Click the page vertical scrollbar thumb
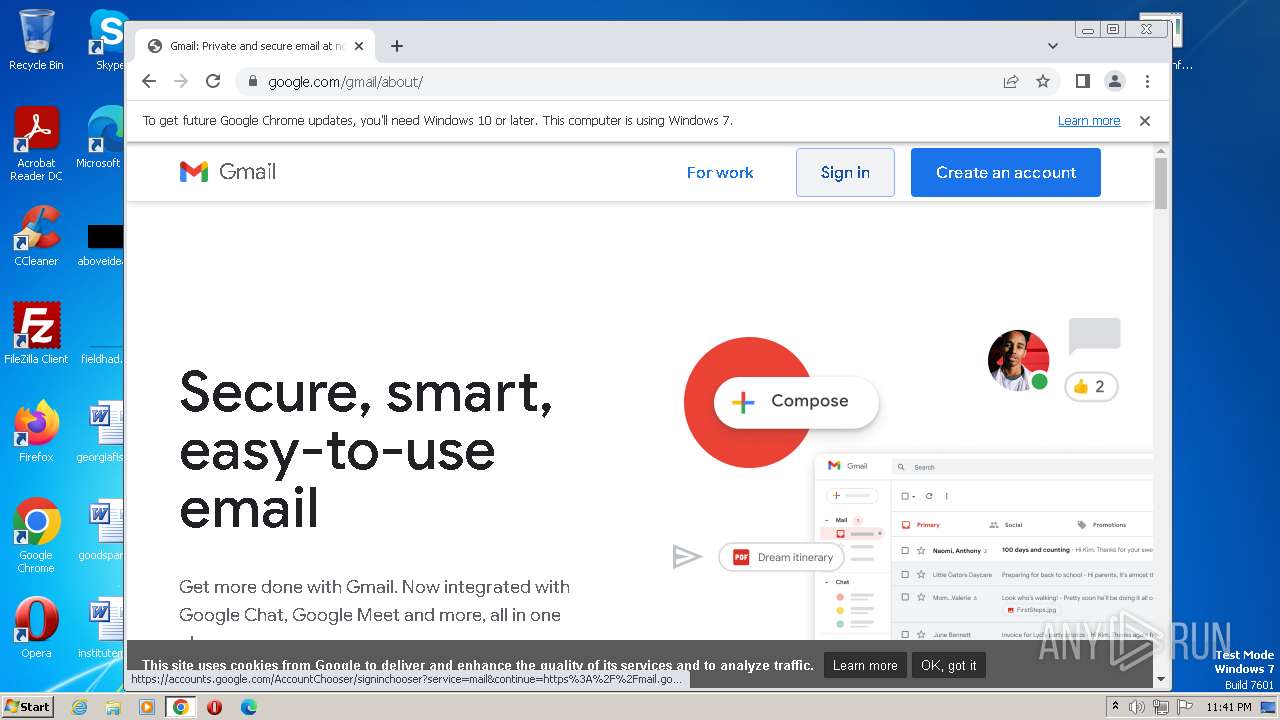 click(1161, 184)
